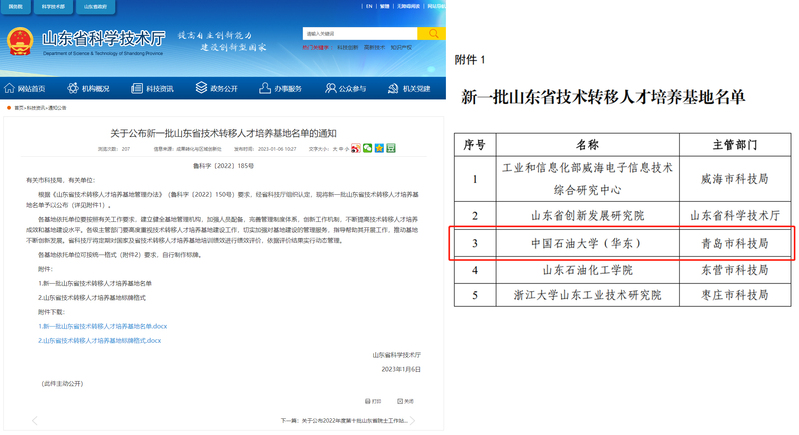Click the 打印 print button below article
The height and width of the screenshot is (435, 799).
(373, 401)
